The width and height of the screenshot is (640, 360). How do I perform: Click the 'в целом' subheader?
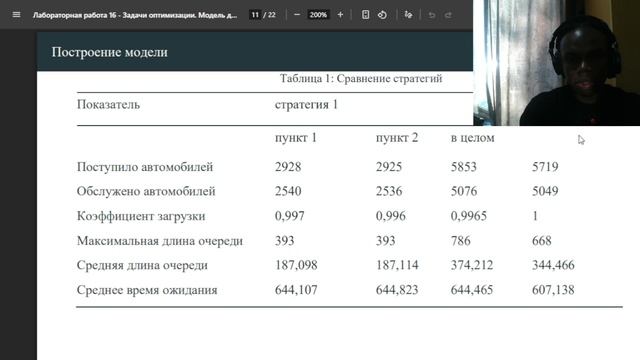473,138
